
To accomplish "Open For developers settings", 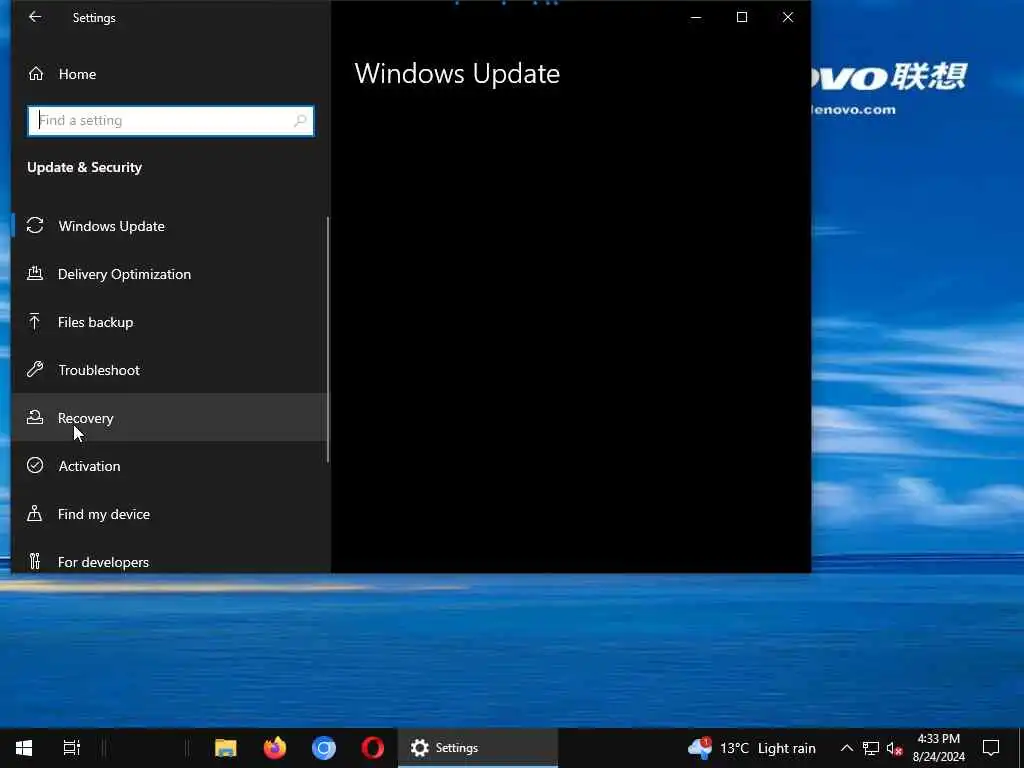I will [x=170, y=562].
